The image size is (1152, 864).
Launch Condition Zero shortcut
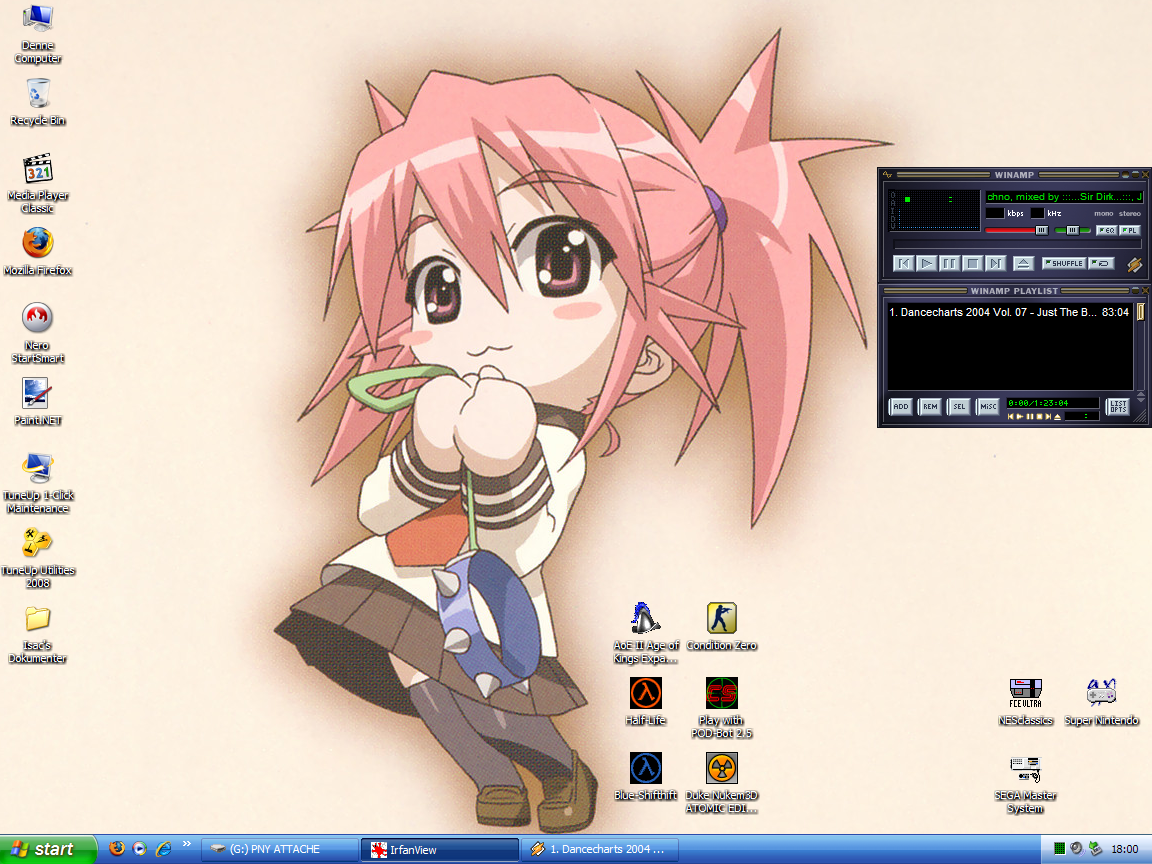[x=721, y=627]
